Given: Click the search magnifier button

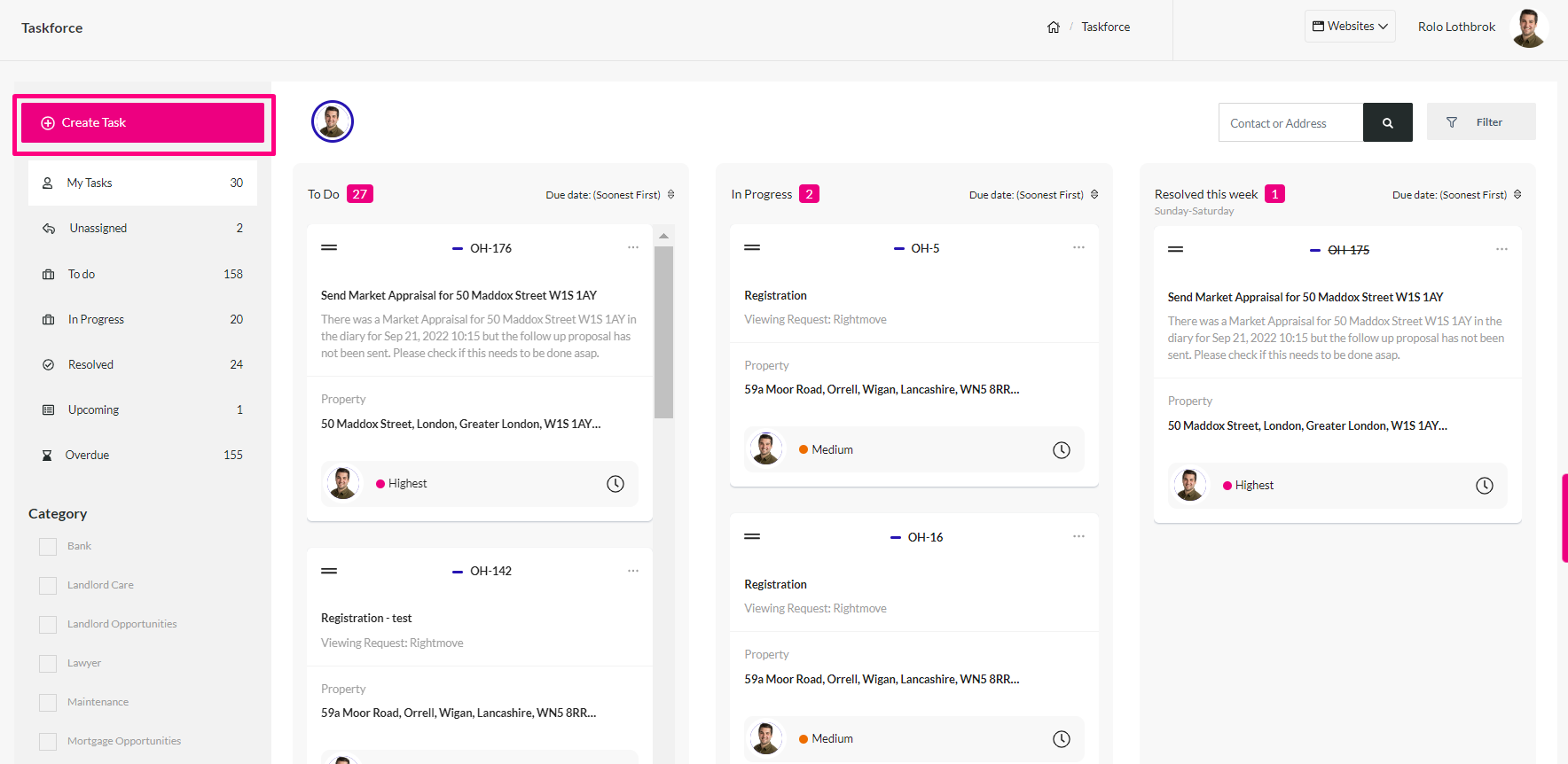Looking at the screenshot, I should [x=1387, y=123].
